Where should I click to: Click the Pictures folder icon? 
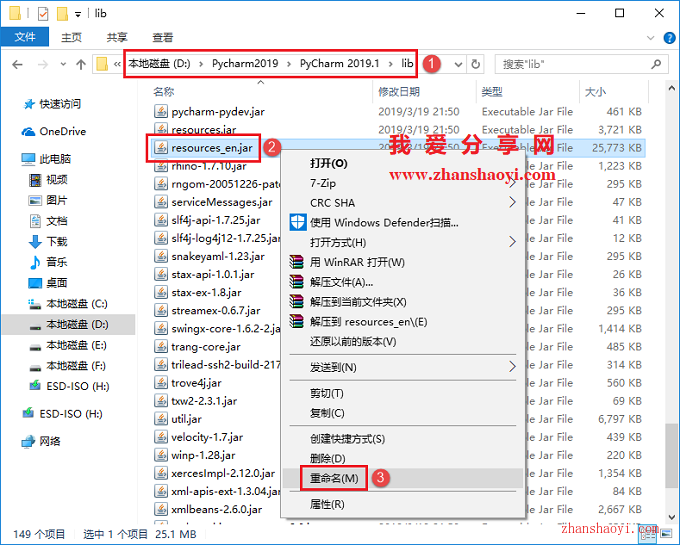(35, 200)
